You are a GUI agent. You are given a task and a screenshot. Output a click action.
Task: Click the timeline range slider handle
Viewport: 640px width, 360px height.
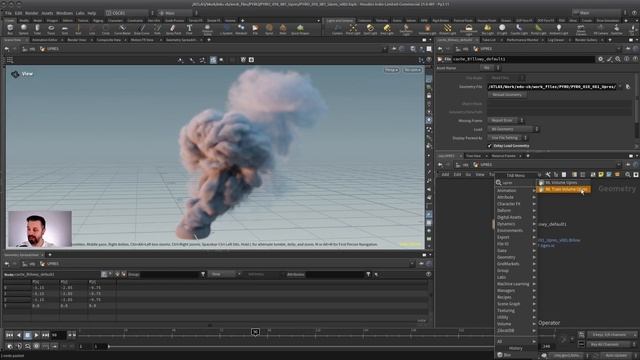click(x=109, y=347)
